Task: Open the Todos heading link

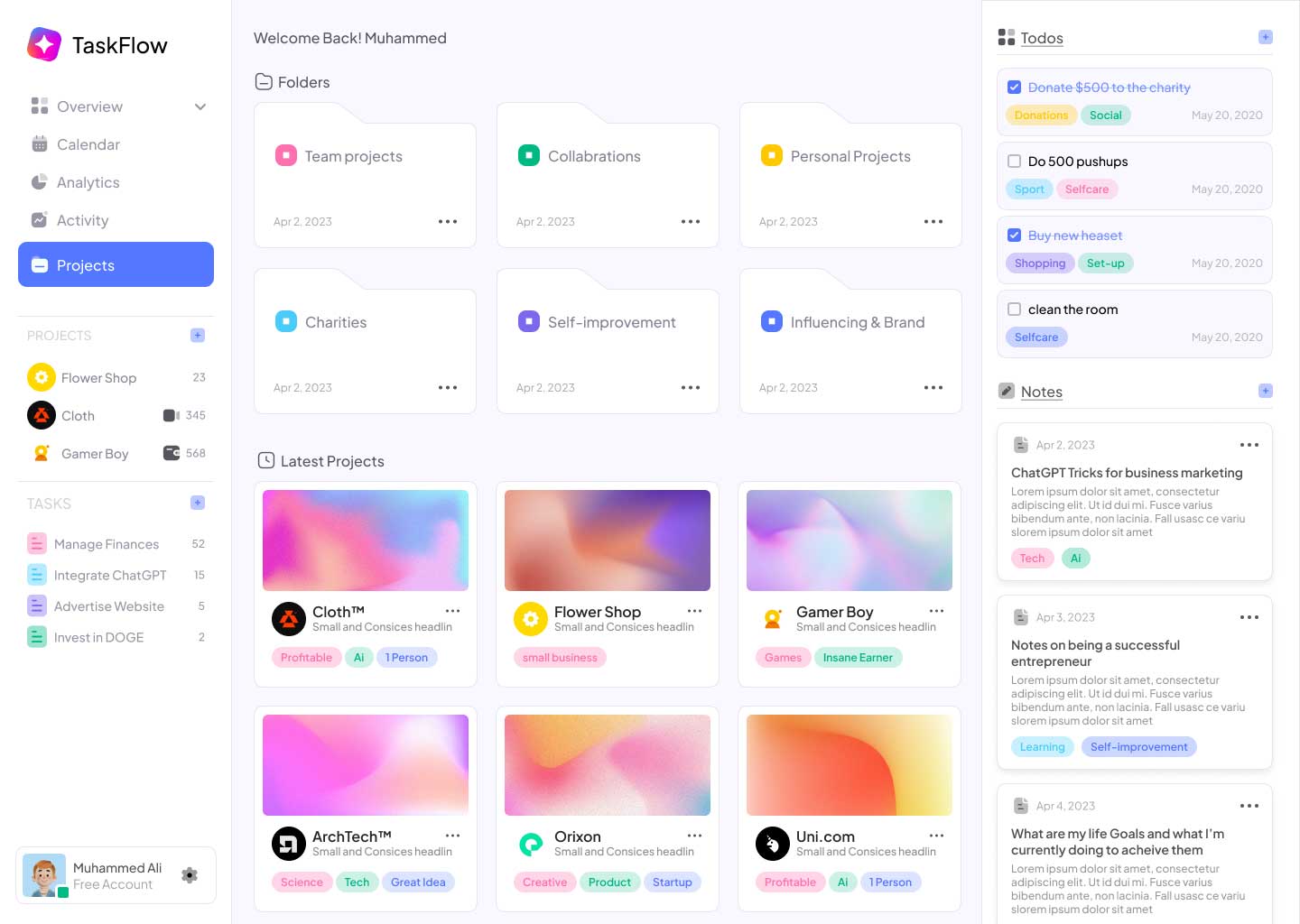Action: click(x=1042, y=38)
